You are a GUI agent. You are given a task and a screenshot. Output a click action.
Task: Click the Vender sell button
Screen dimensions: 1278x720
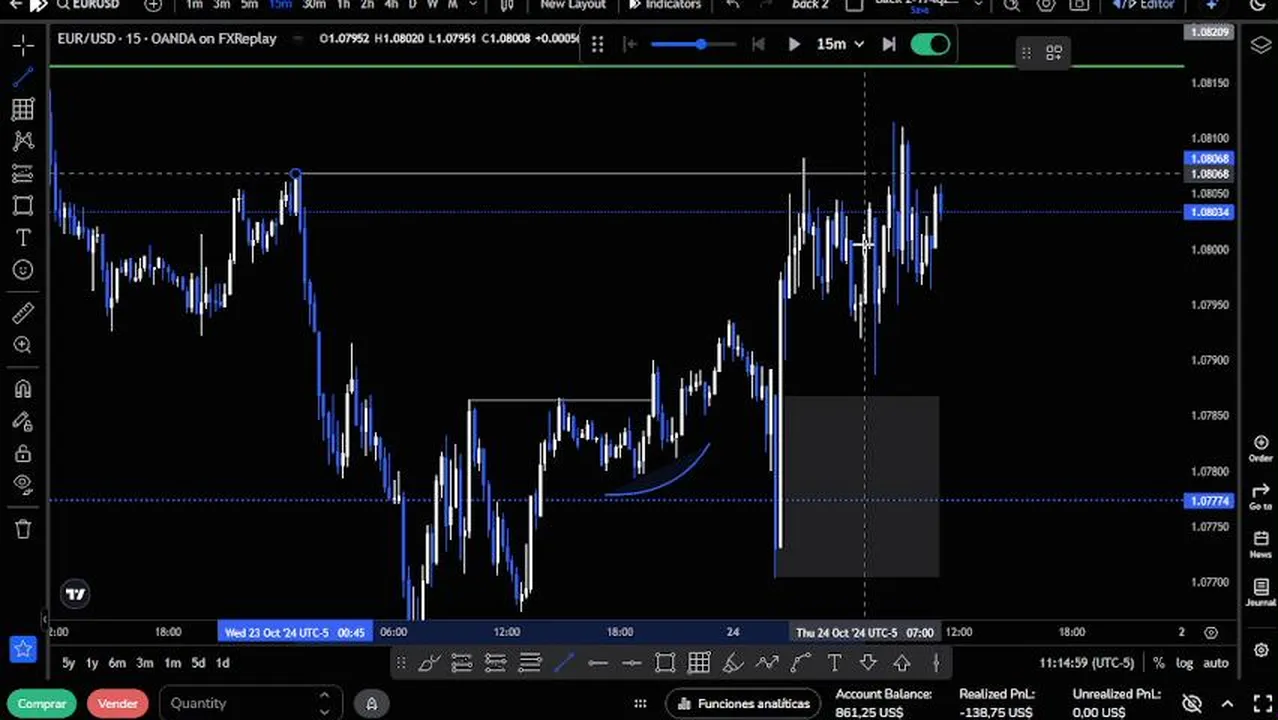point(117,704)
